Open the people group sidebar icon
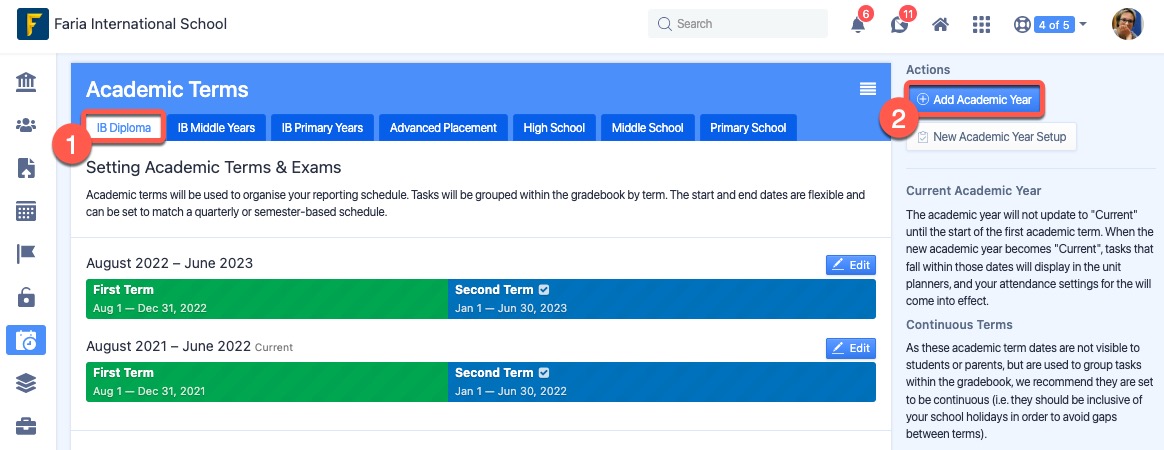Image resolution: width=1164 pixels, height=450 pixels. [x=26, y=125]
